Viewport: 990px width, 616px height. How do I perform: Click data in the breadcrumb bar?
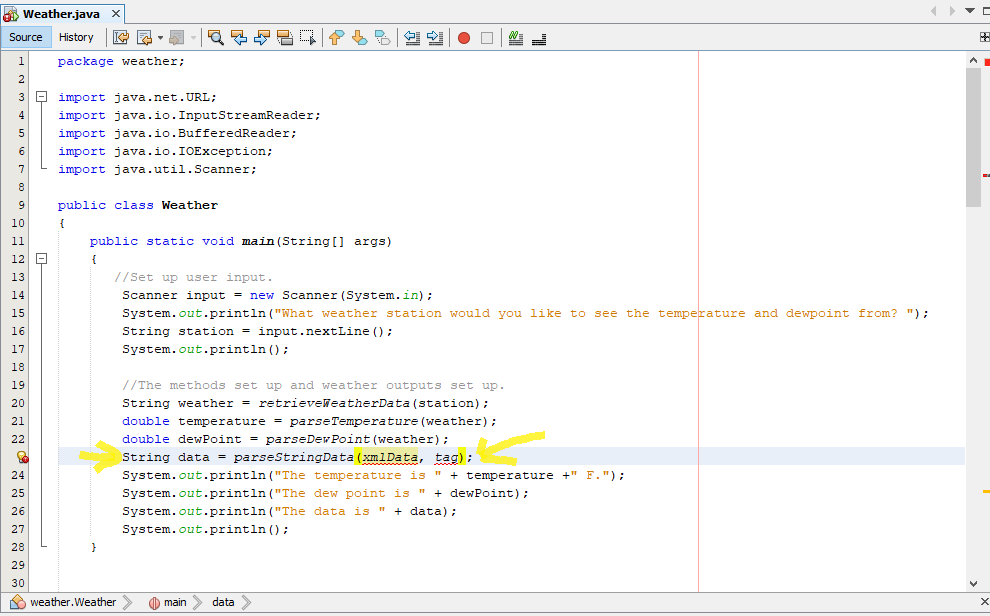pyautogui.click(x=223, y=602)
